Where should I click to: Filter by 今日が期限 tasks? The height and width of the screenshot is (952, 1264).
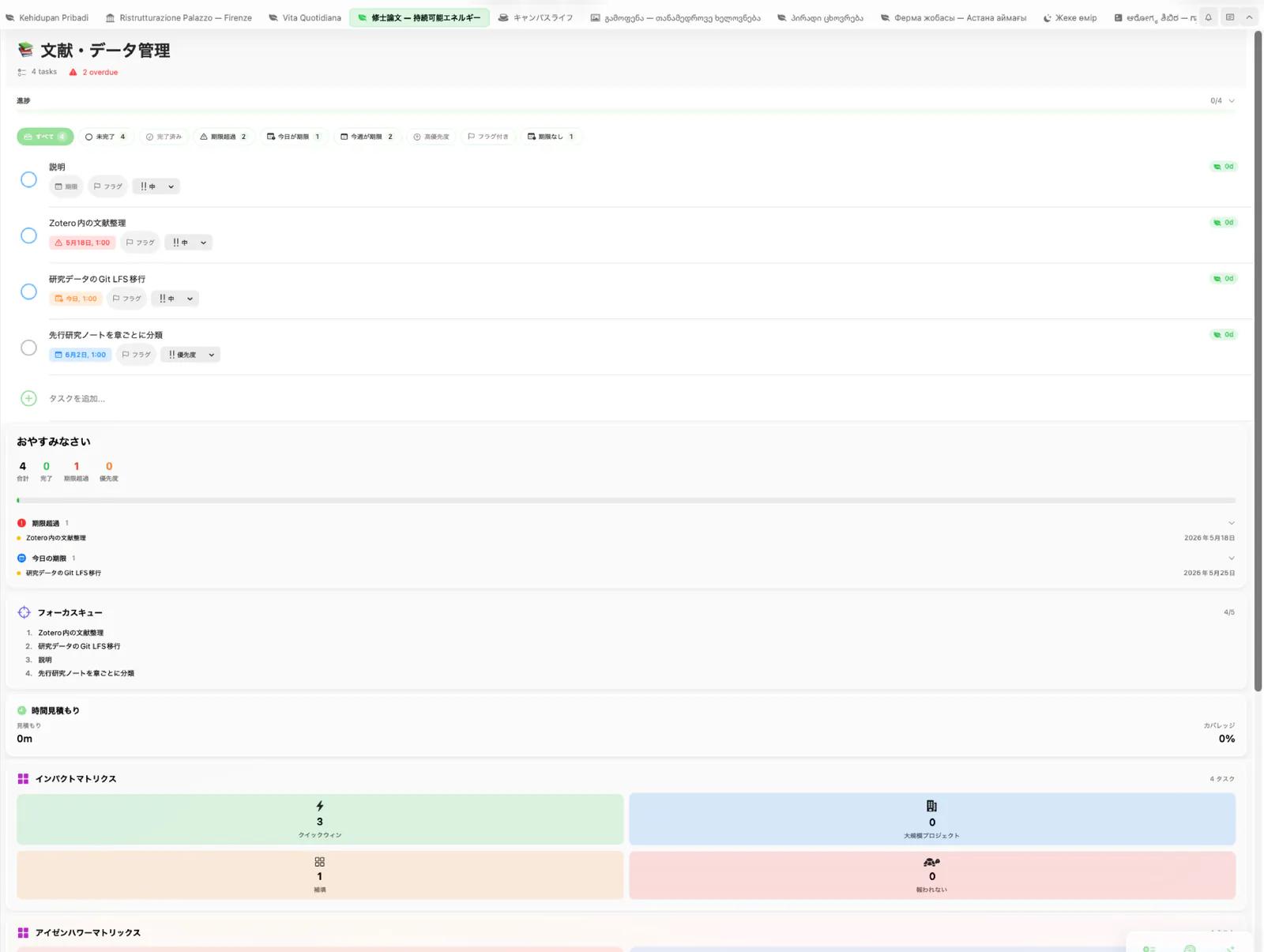click(294, 137)
